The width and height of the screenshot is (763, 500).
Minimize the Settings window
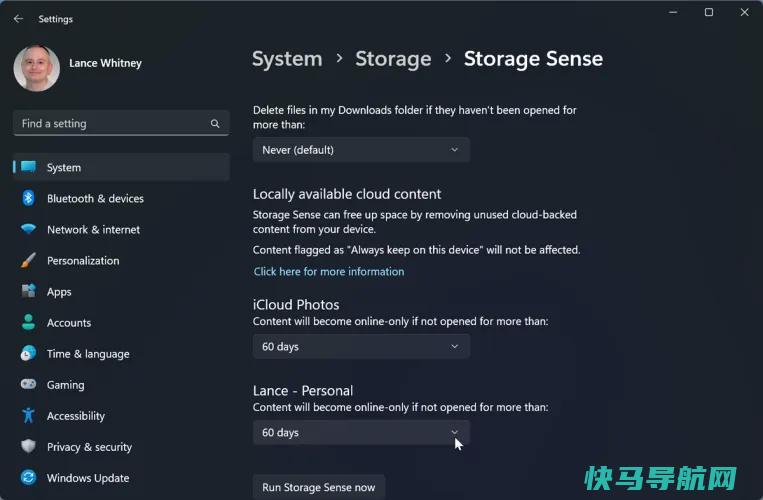673,12
